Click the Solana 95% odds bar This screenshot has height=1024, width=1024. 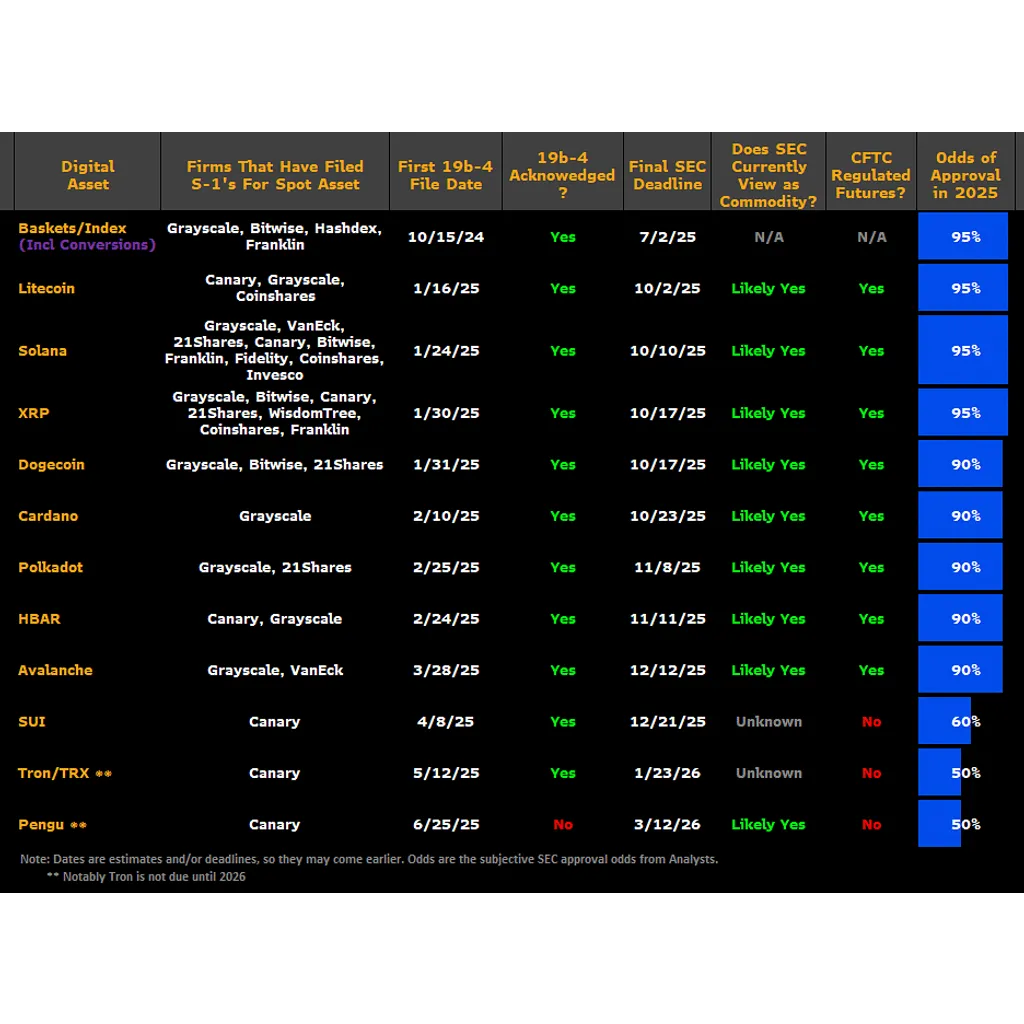963,349
